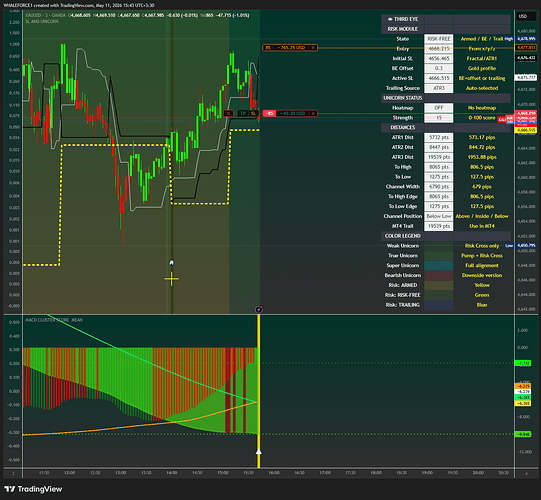The width and height of the screenshot is (541, 500).
Task: Click the Super Unicorn teal color swatch
Action: coord(439,265)
